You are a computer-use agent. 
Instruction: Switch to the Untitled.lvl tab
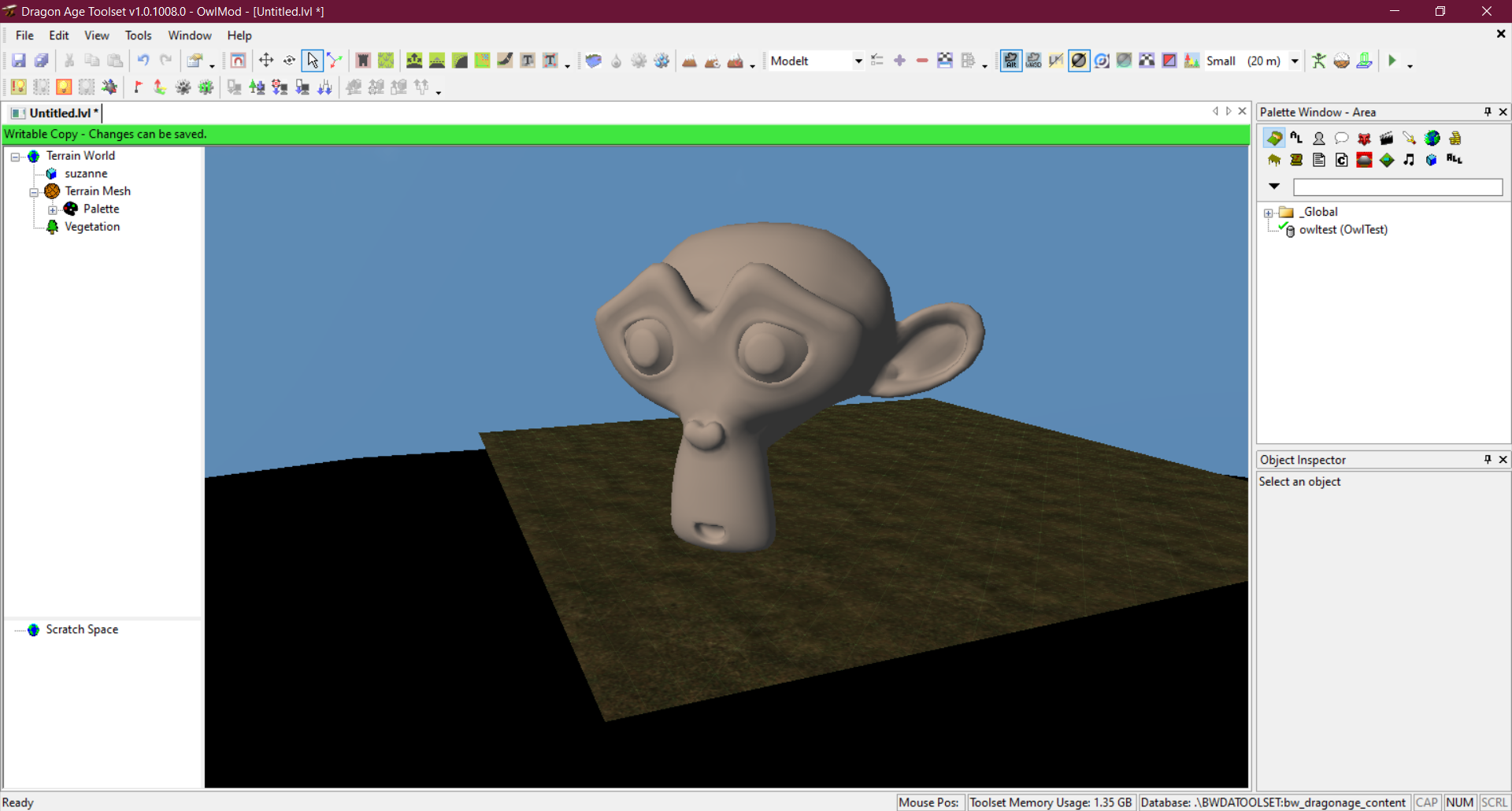[55, 113]
